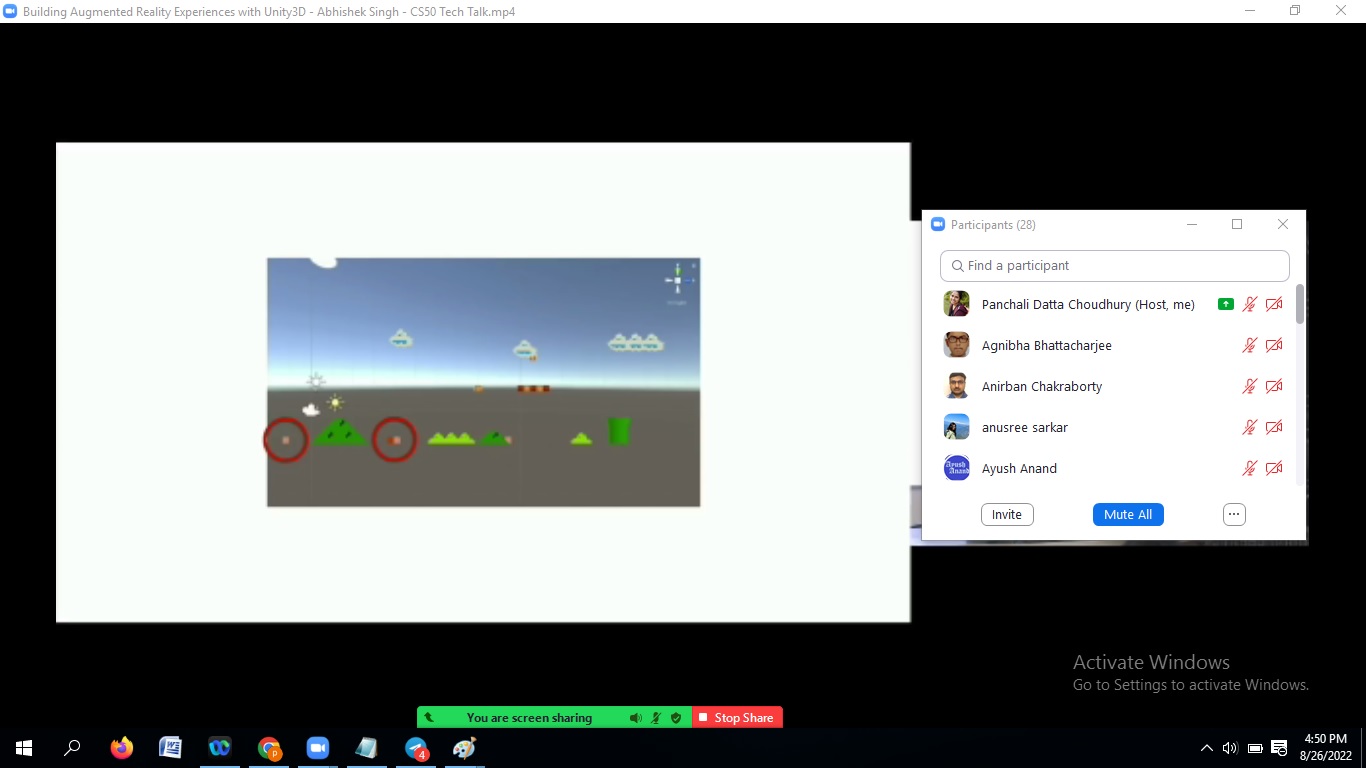Image resolution: width=1366 pixels, height=768 pixels.
Task: Open Microsoft Word from the taskbar
Action: click(171, 747)
